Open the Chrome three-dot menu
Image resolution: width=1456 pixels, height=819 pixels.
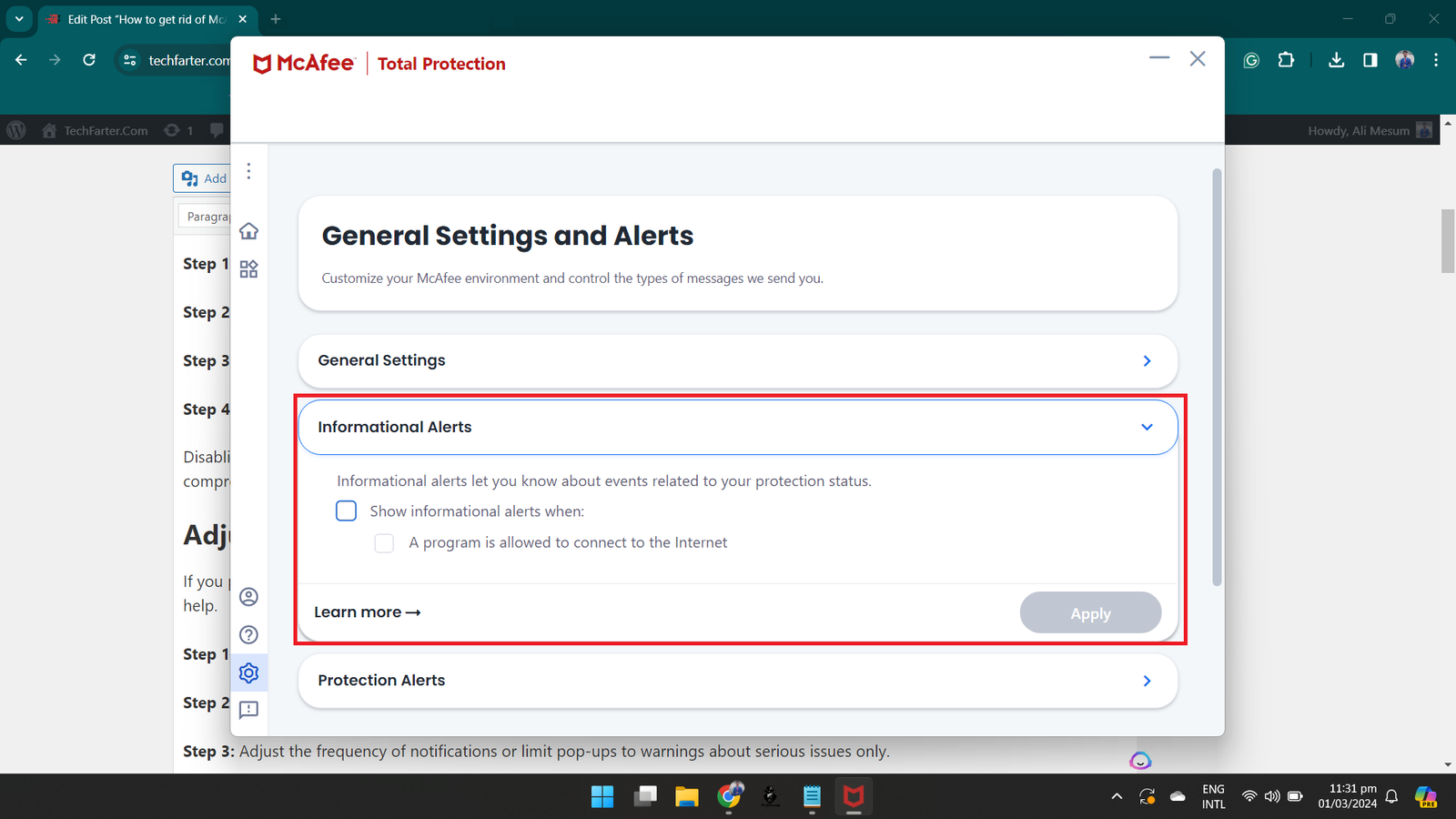[1436, 60]
